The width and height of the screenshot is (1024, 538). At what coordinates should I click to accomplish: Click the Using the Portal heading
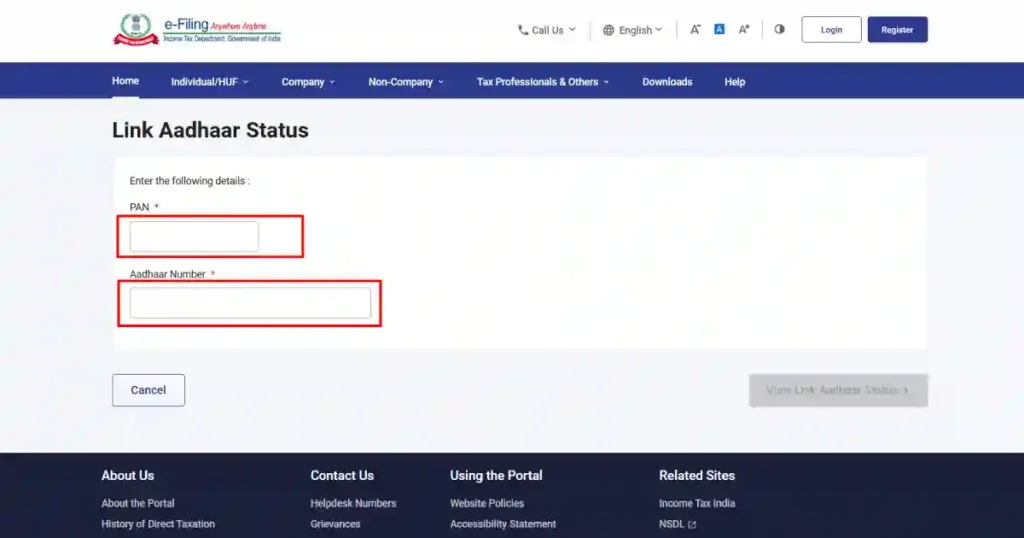click(x=496, y=475)
